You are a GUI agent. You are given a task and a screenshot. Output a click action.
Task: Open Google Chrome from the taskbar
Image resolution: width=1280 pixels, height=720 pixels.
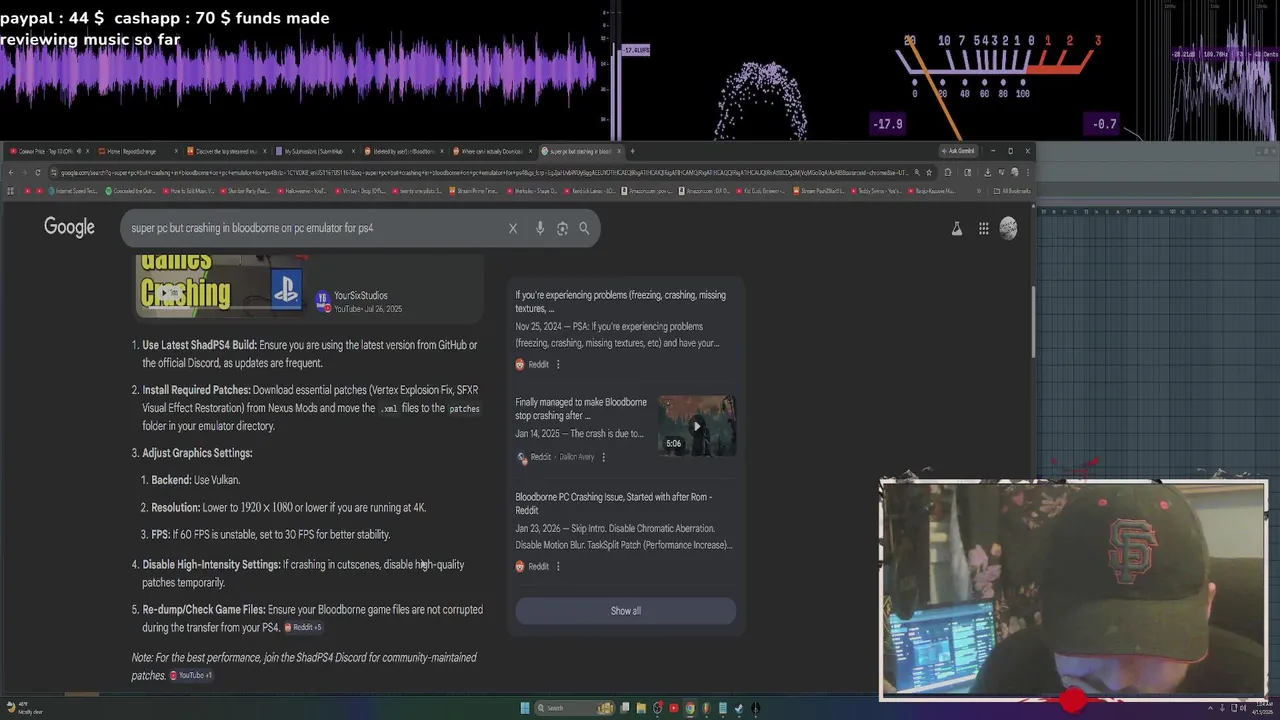coord(690,708)
